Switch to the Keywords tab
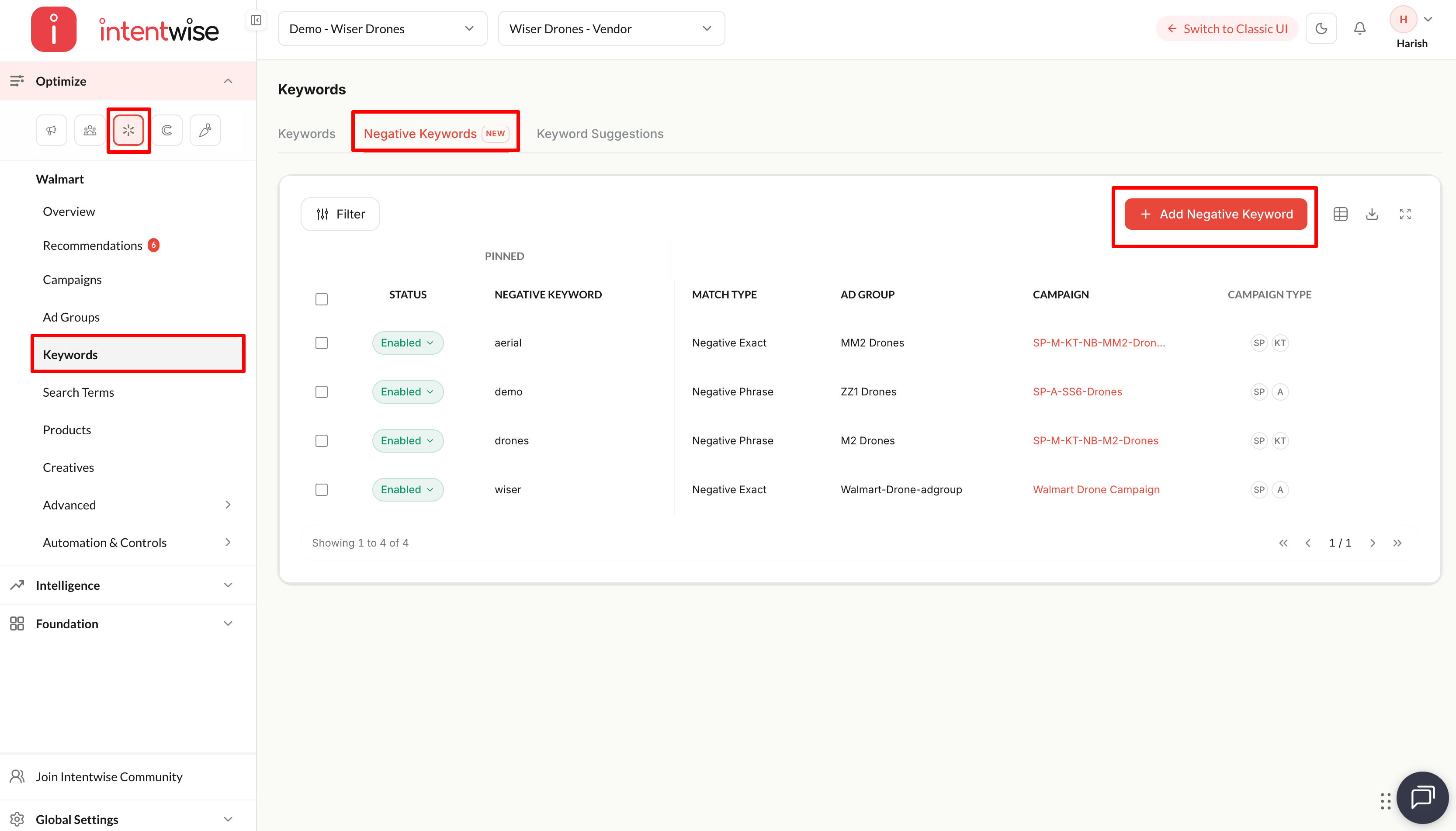1456x831 pixels. [306, 134]
